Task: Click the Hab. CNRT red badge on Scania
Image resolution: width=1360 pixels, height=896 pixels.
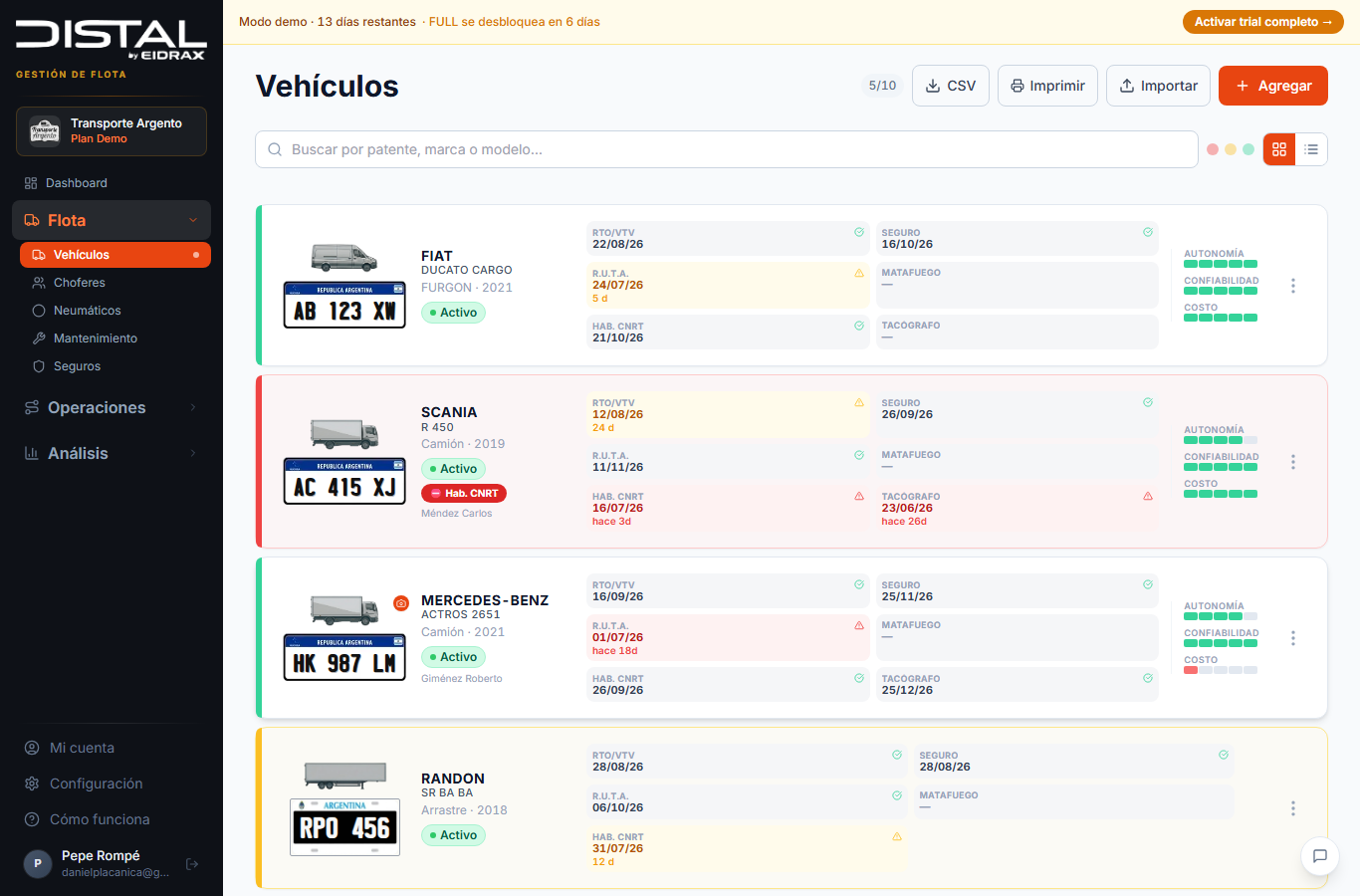Action: pos(464,493)
